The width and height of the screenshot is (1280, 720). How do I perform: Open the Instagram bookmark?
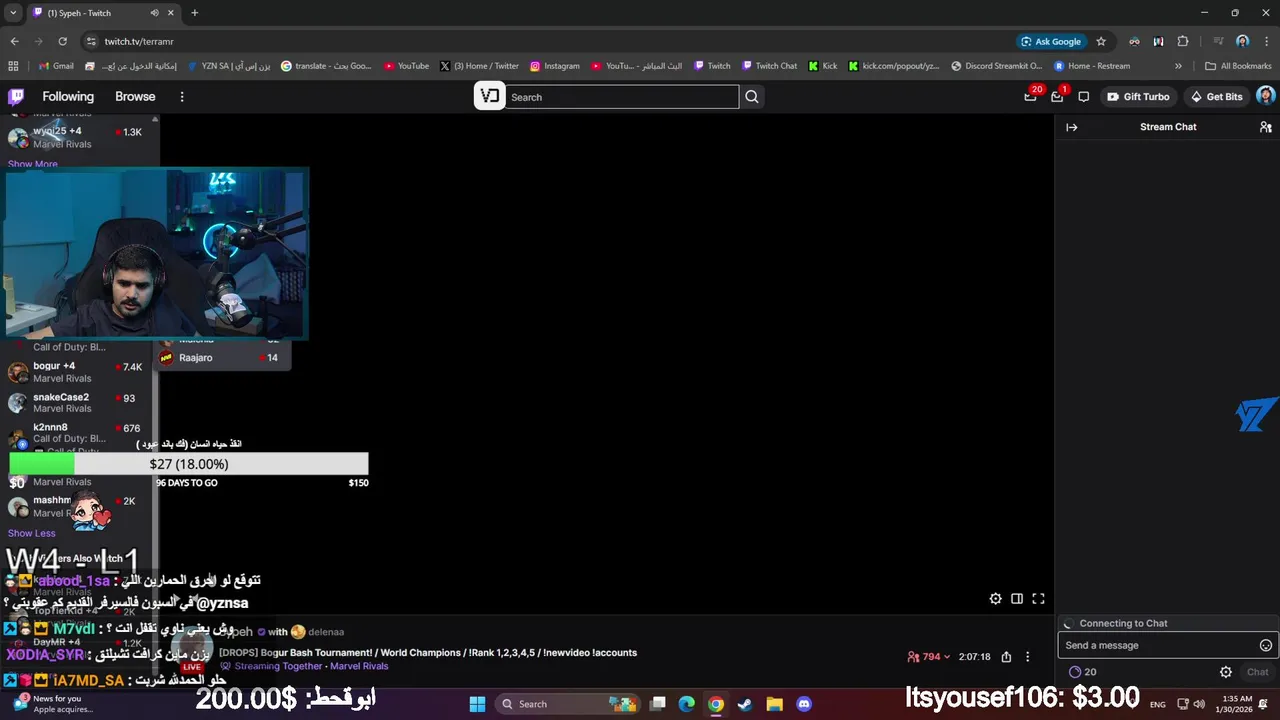(554, 66)
